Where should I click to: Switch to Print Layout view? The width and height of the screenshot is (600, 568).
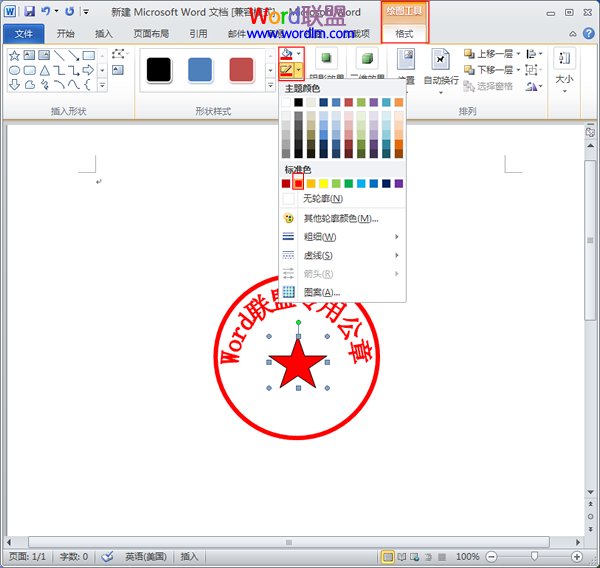coord(388,557)
